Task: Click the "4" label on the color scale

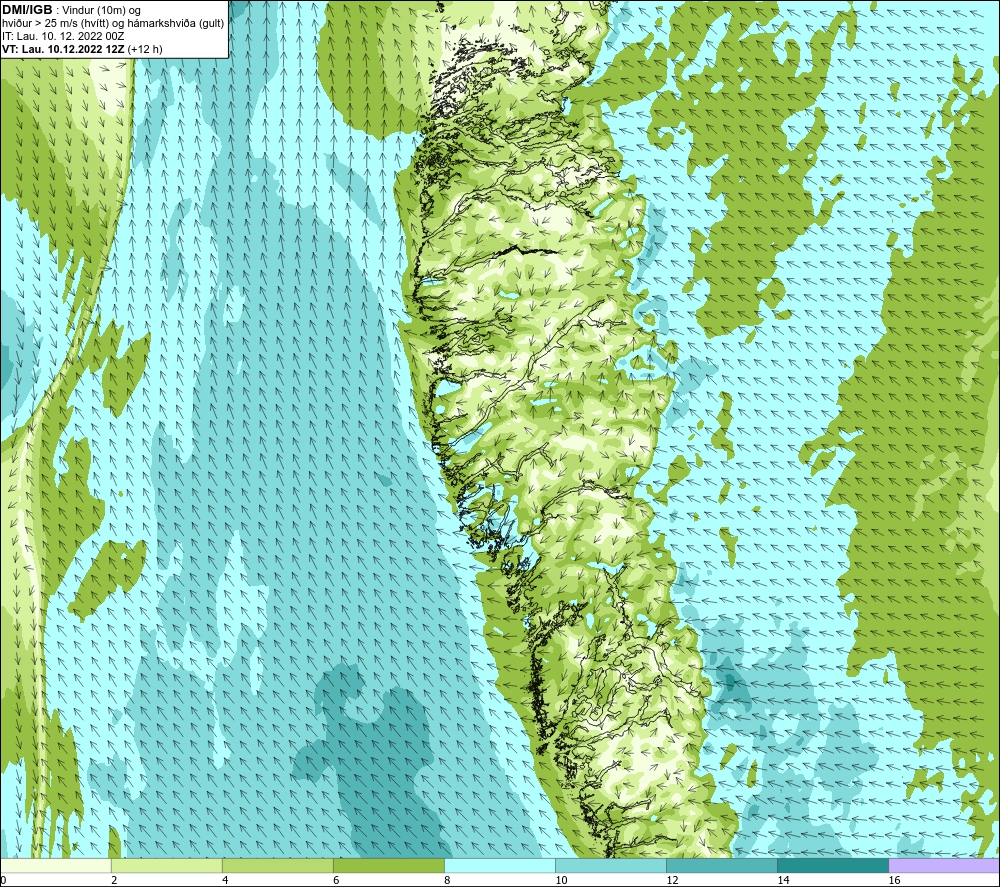Action: pyautogui.click(x=225, y=881)
